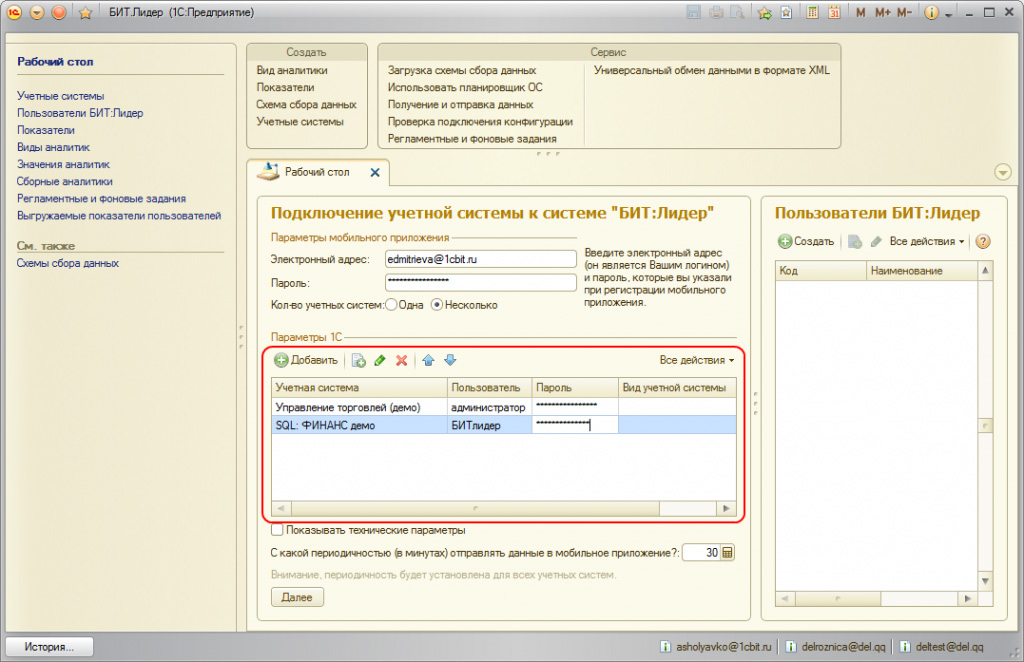
Task: Open the calculator icon in title bar
Action: tap(811, 13)
